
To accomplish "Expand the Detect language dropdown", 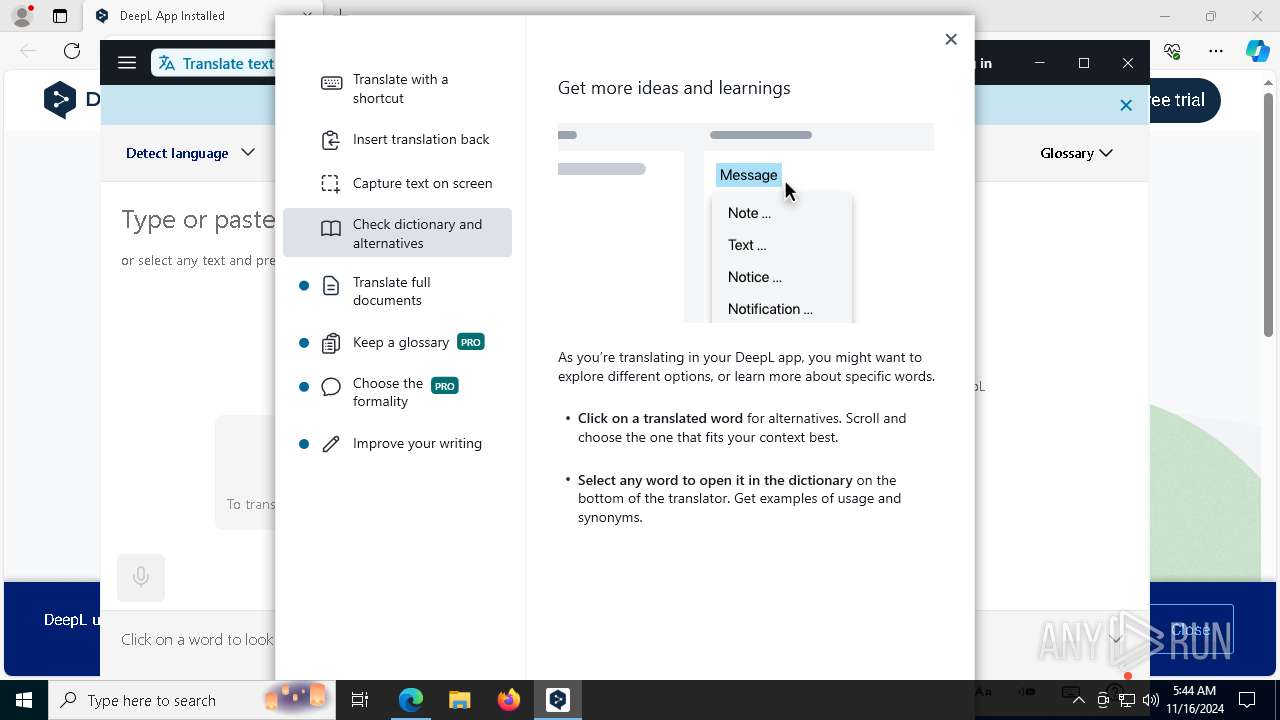I will (x=190, y=153).
